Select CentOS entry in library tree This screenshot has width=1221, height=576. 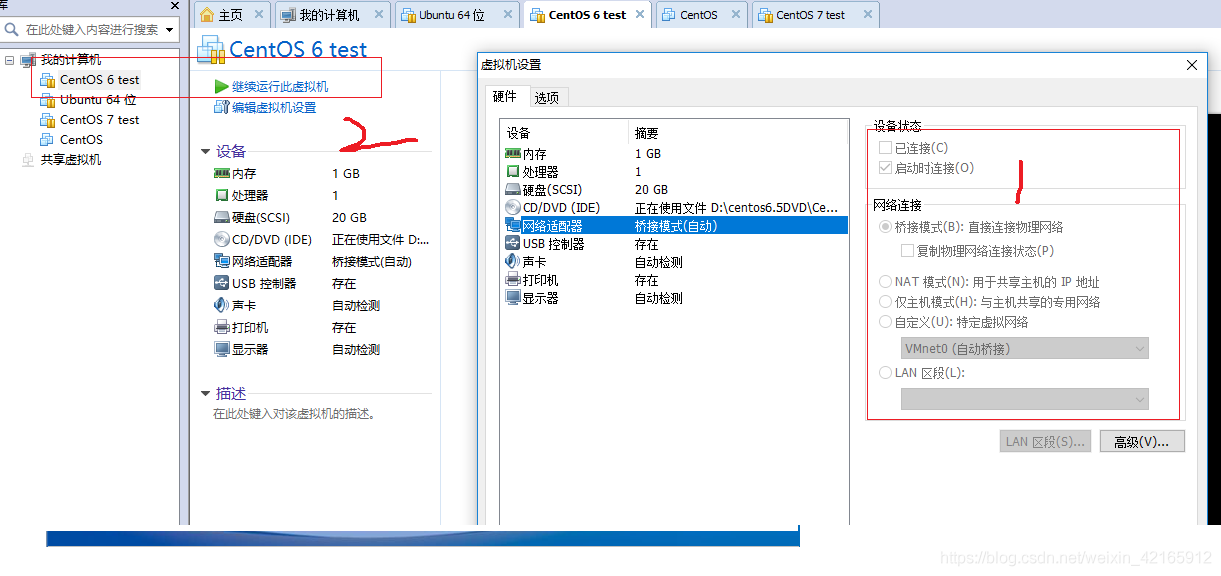[x=81, y=140]
